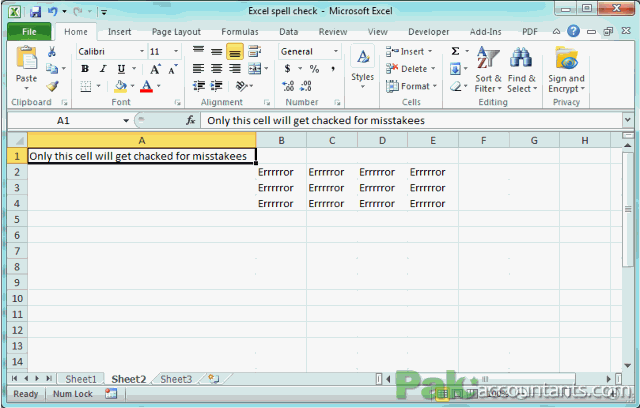640x408 pixels.
Task: Toggle Underline formatting
Action: point(121,69)
